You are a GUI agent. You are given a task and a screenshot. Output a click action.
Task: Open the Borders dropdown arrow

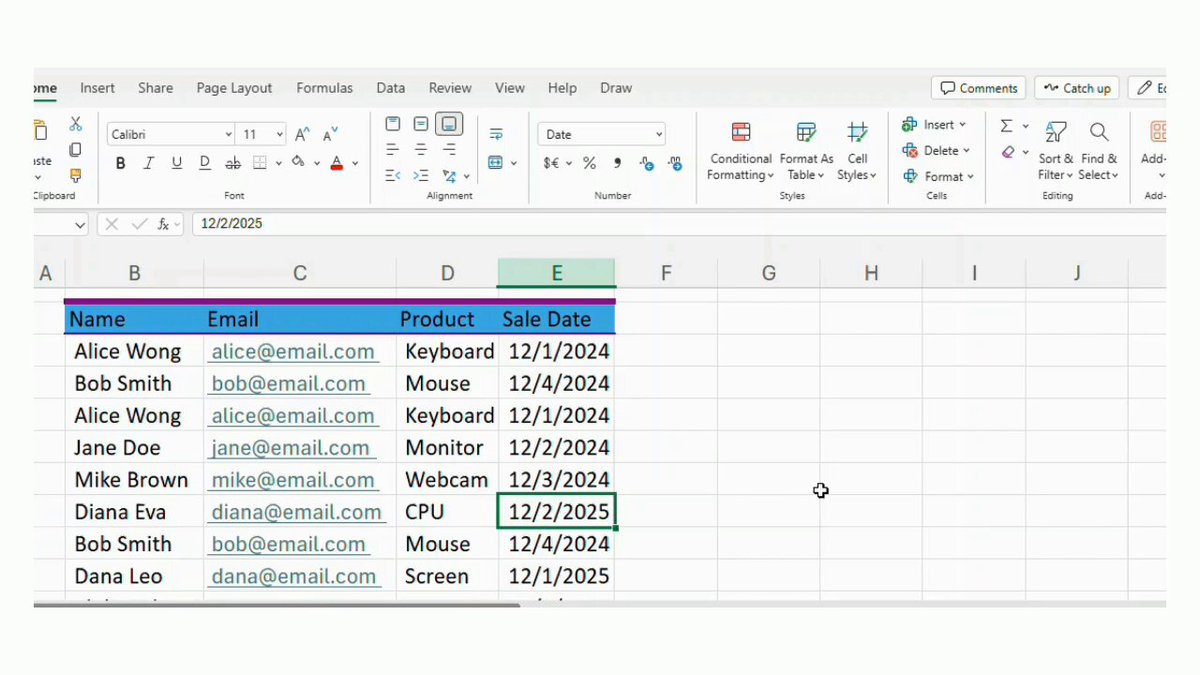point(278,163)
